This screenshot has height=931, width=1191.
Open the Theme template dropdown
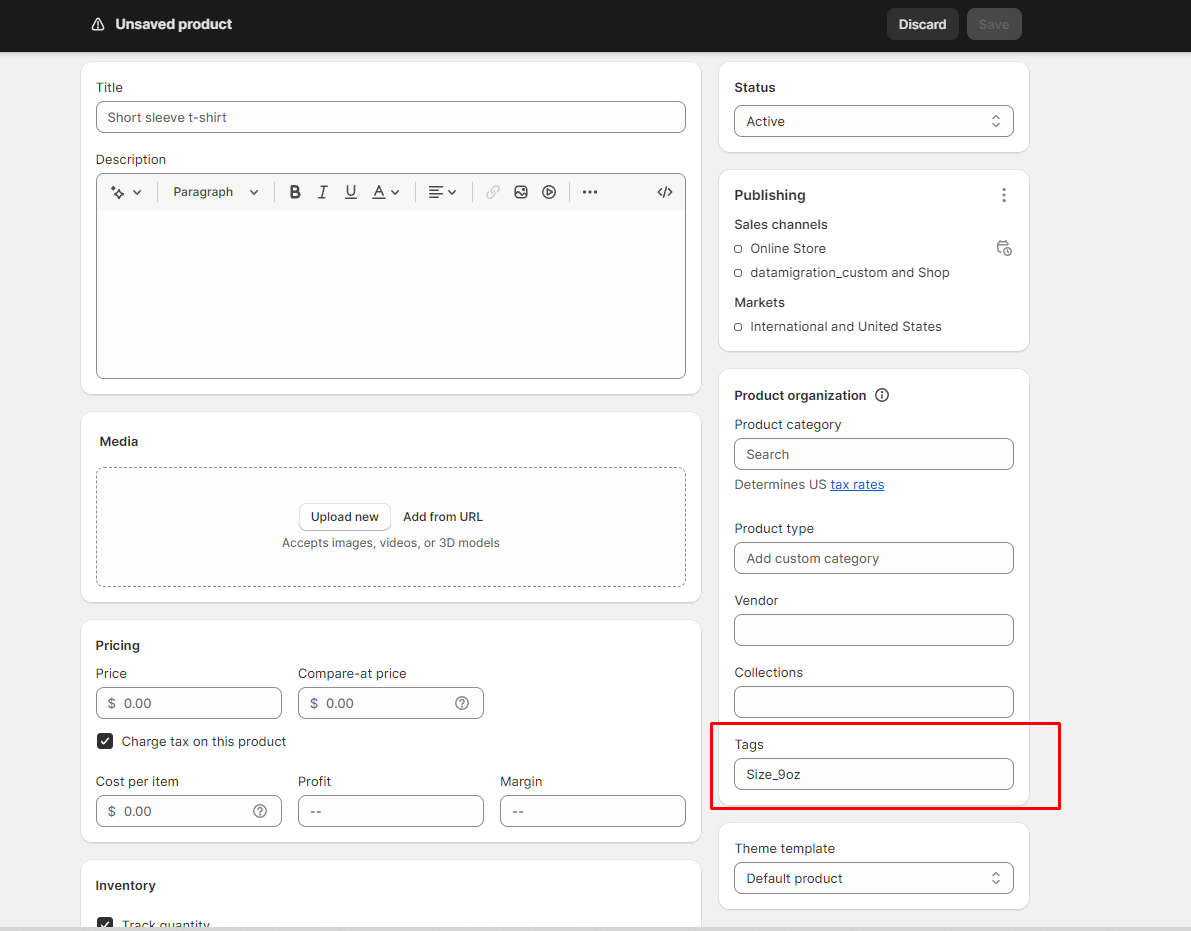tap(874, 878)
